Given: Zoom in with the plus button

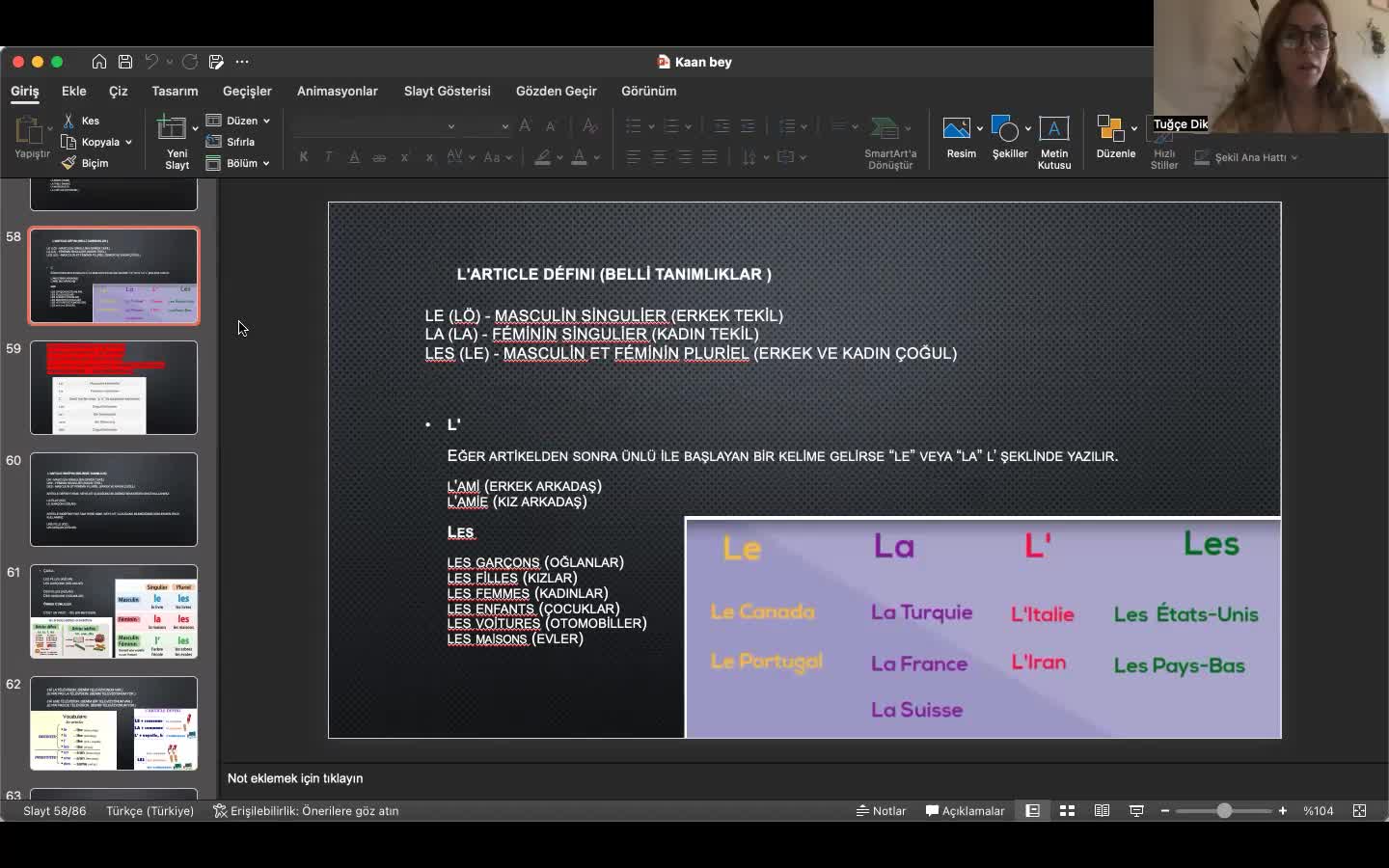Looking at the screenshot, I should coord(1283,811).
